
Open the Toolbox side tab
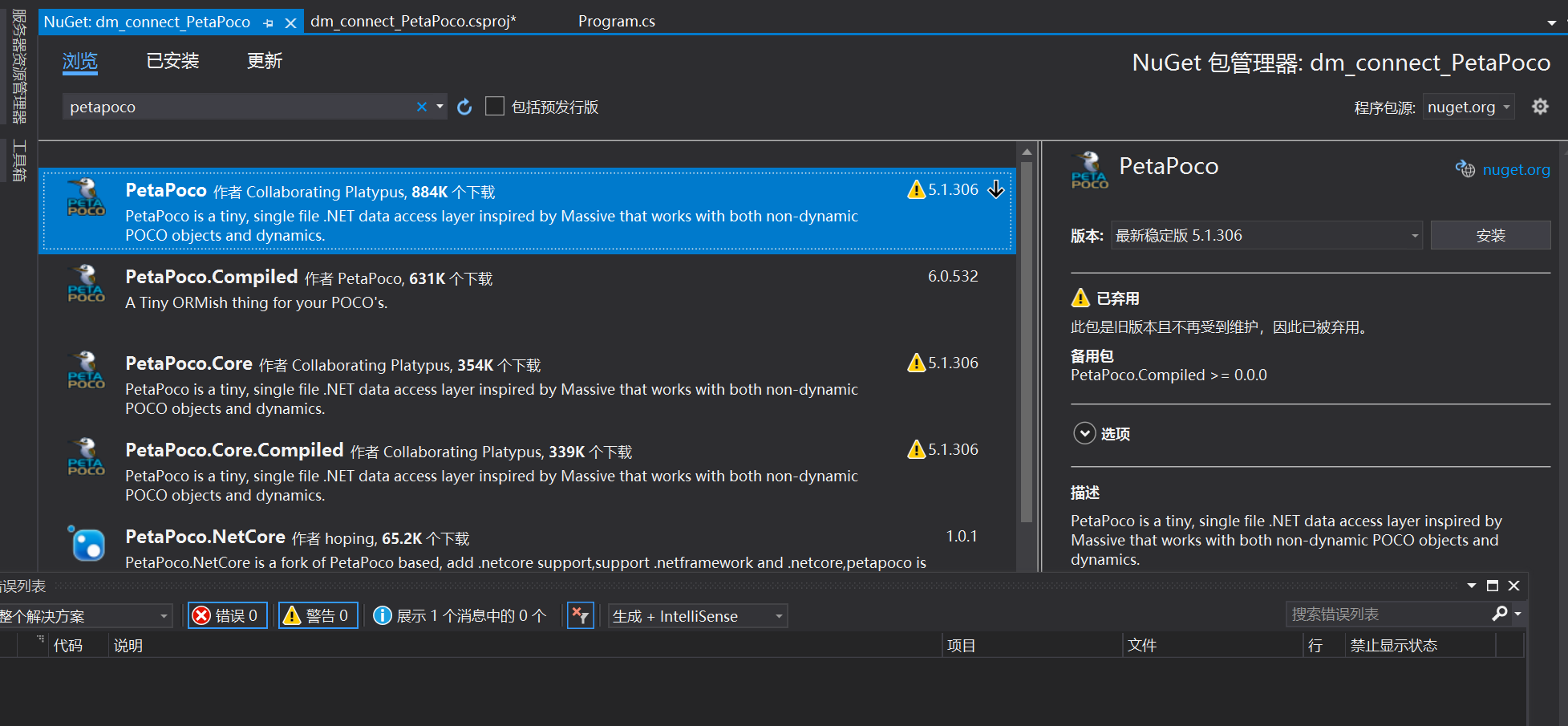19,160
